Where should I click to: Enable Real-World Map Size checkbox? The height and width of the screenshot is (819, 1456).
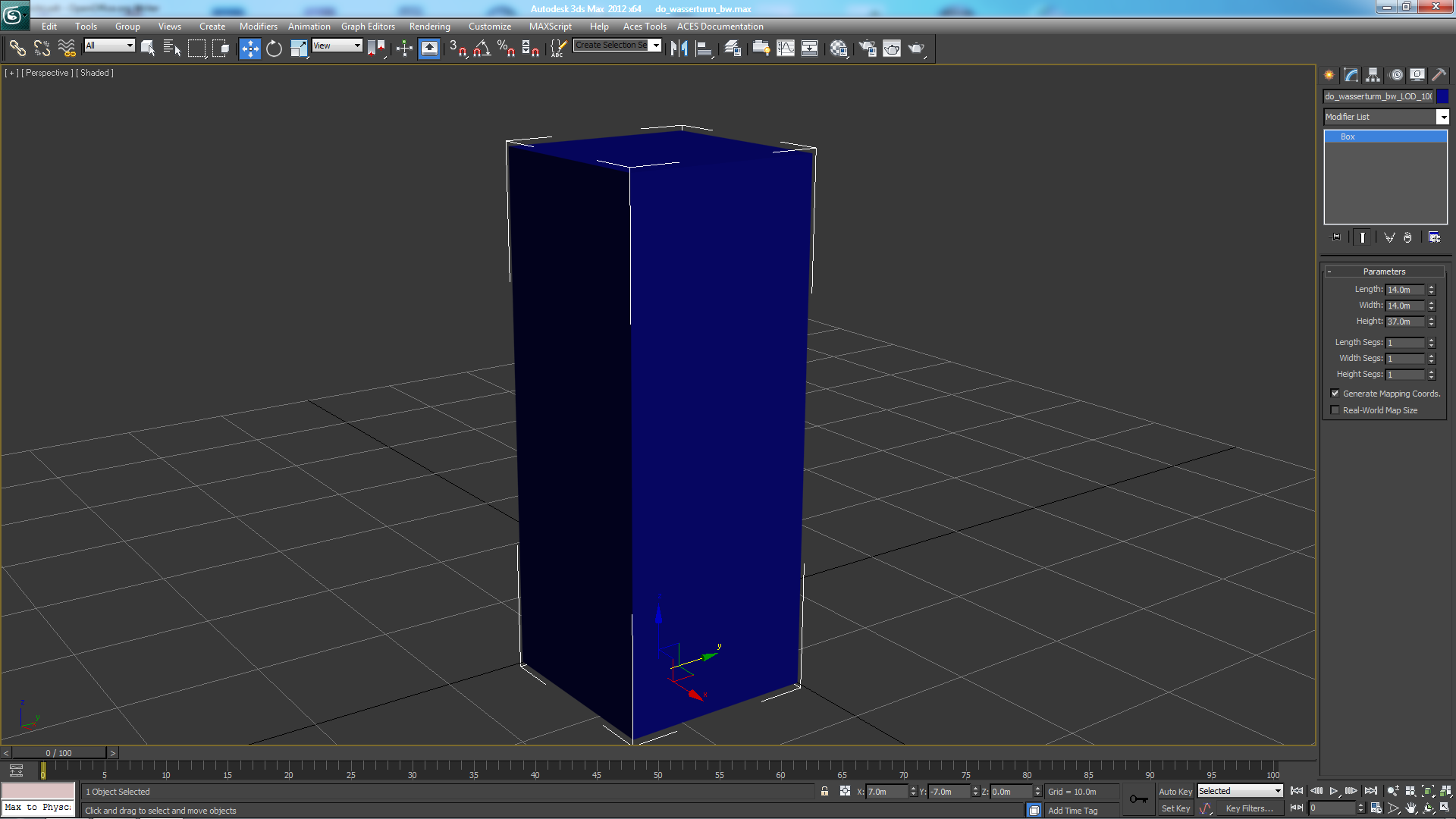(1335, 410)
